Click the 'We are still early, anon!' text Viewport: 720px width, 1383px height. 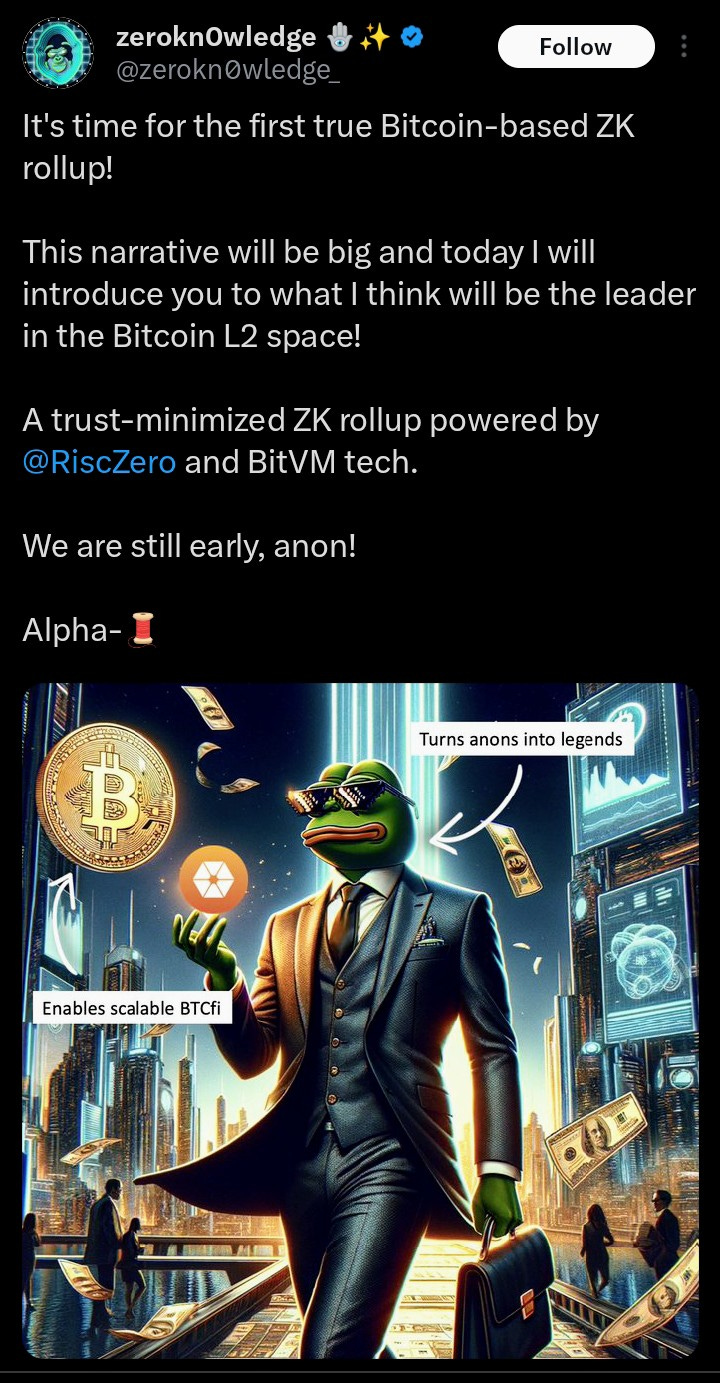(189, 547)
